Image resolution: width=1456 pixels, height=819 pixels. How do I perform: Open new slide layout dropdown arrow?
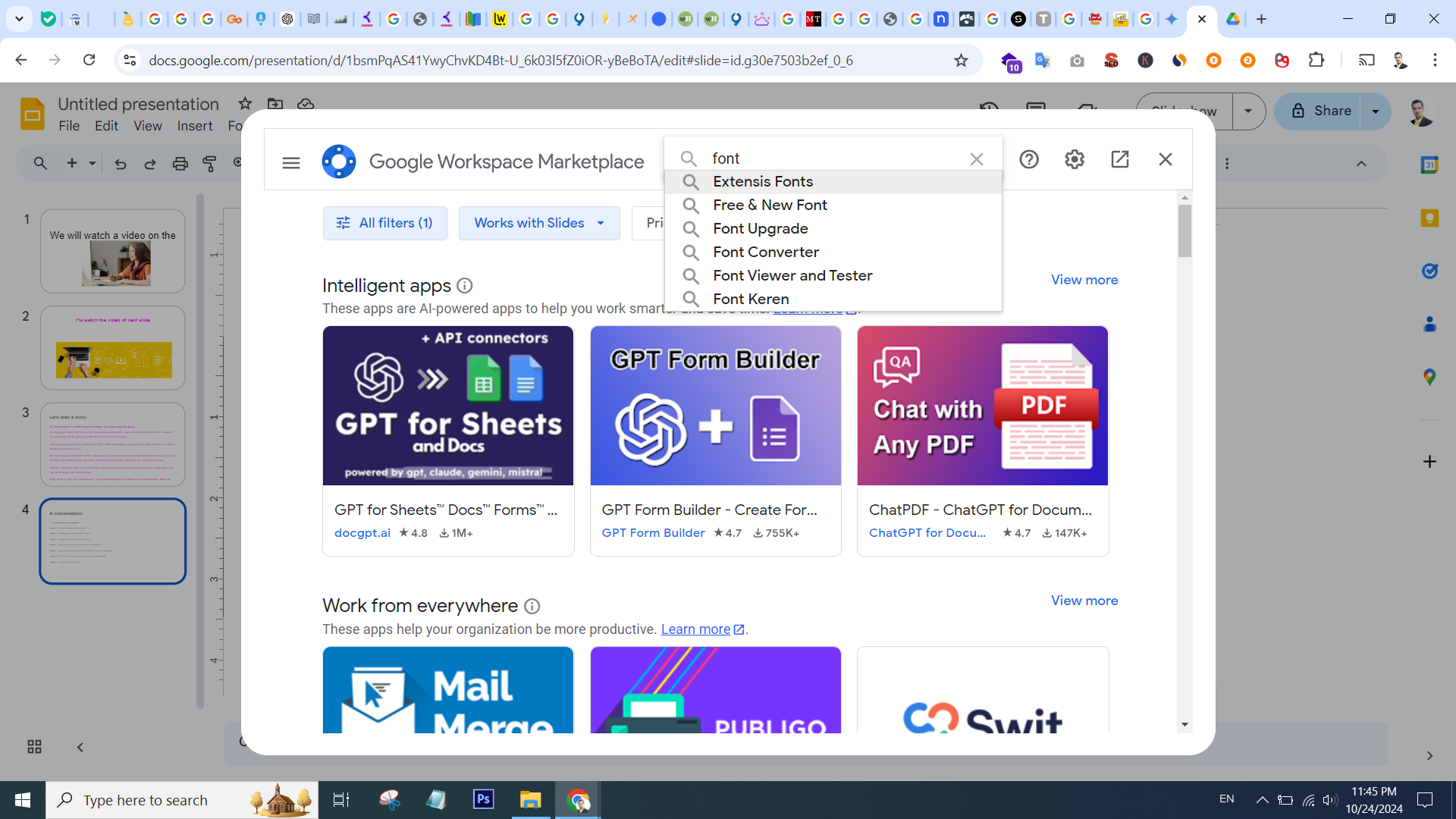(93, 163)
